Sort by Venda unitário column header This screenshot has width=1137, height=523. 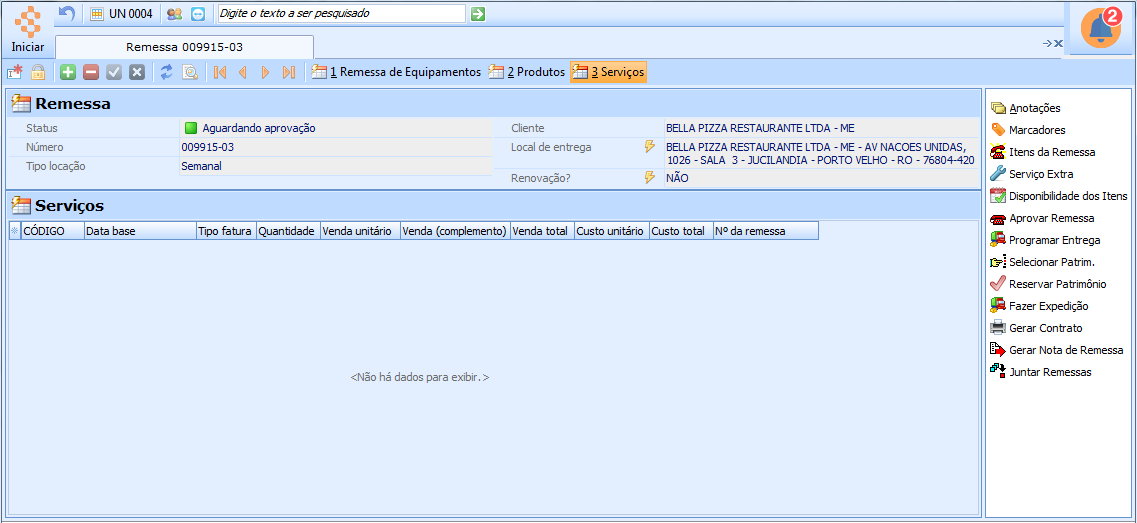pos(360,231)
